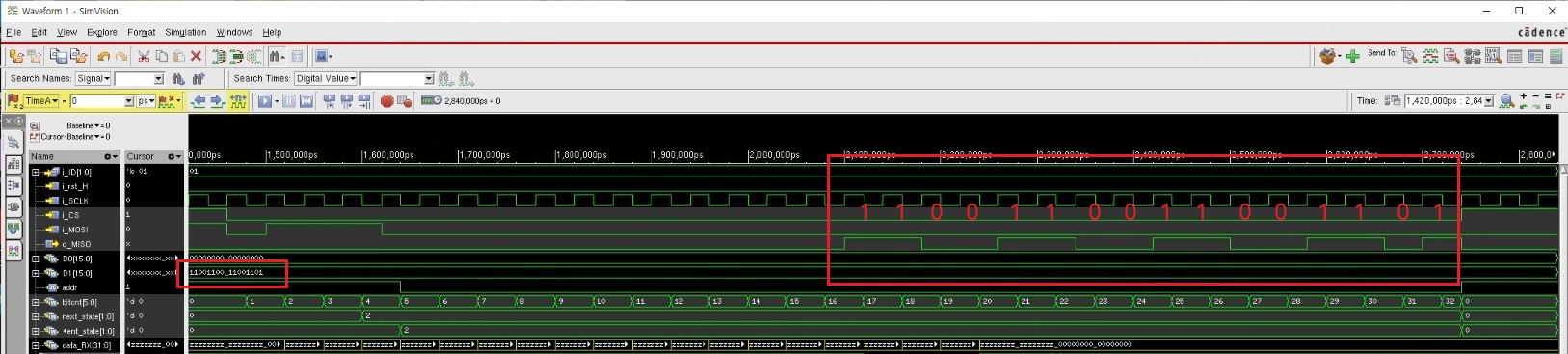Click the green plus add icon
The width and height of the screenshot is (1568, 354).
[x=1352, y=56]
